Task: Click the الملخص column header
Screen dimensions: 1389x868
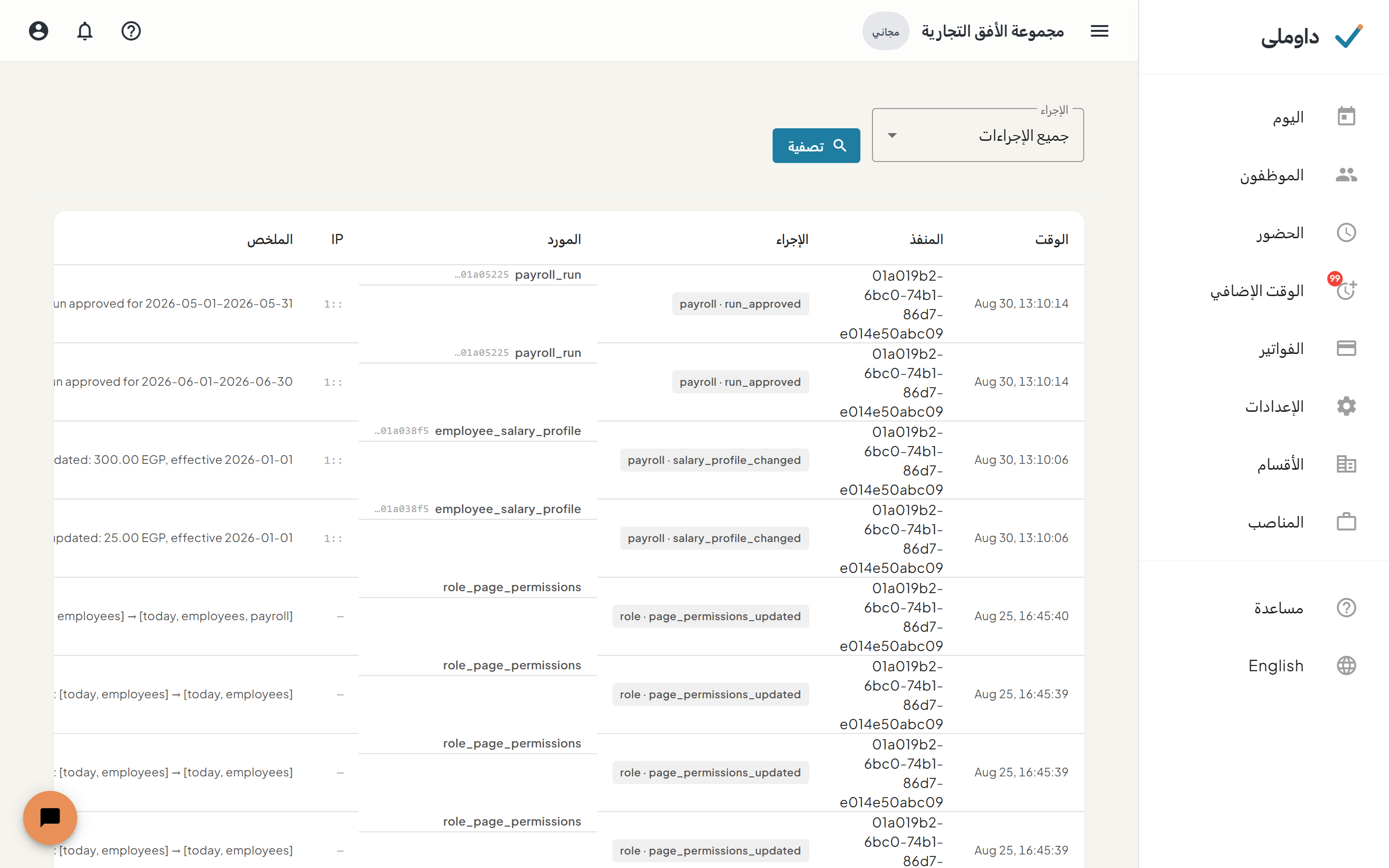Action: coord(270,239)
